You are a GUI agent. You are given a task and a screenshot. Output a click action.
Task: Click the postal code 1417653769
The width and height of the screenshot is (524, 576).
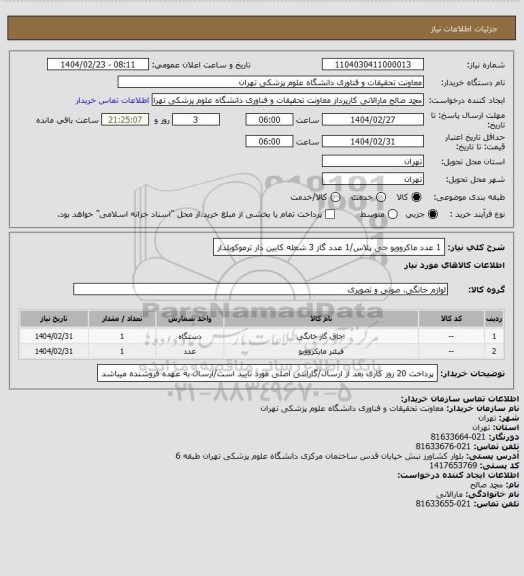(x=453, y=465)
